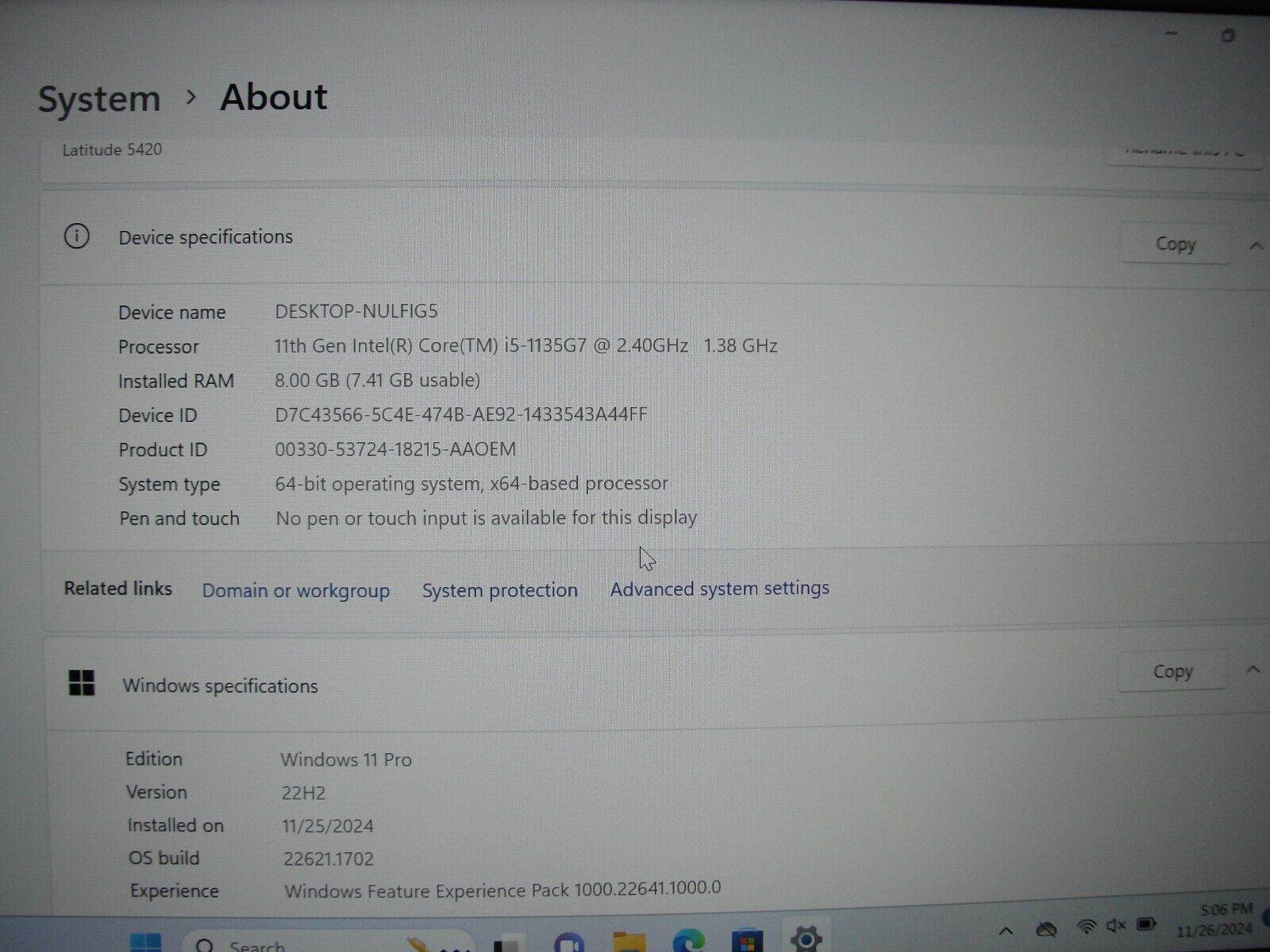Open Wi-Fi settings from the system tray
Screen dimensions: 1270x952
coord(1087,927)
